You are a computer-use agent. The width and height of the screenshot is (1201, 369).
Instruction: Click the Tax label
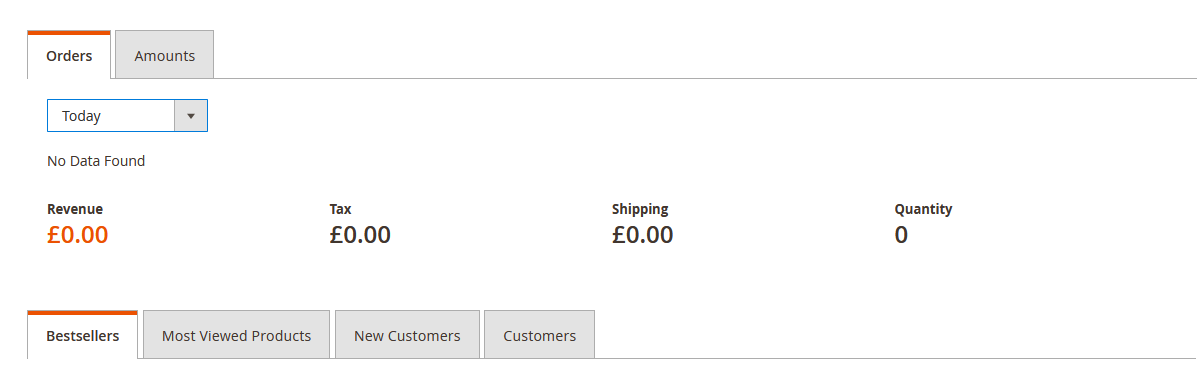340,209
